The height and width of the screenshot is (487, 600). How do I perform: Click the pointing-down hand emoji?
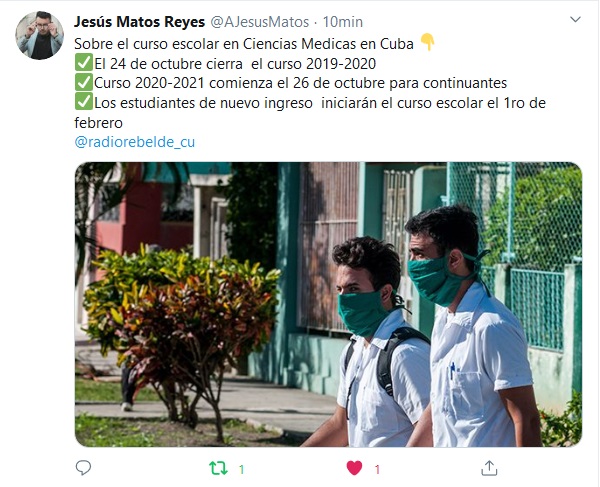pyautogui.click(x=427, y=42)
